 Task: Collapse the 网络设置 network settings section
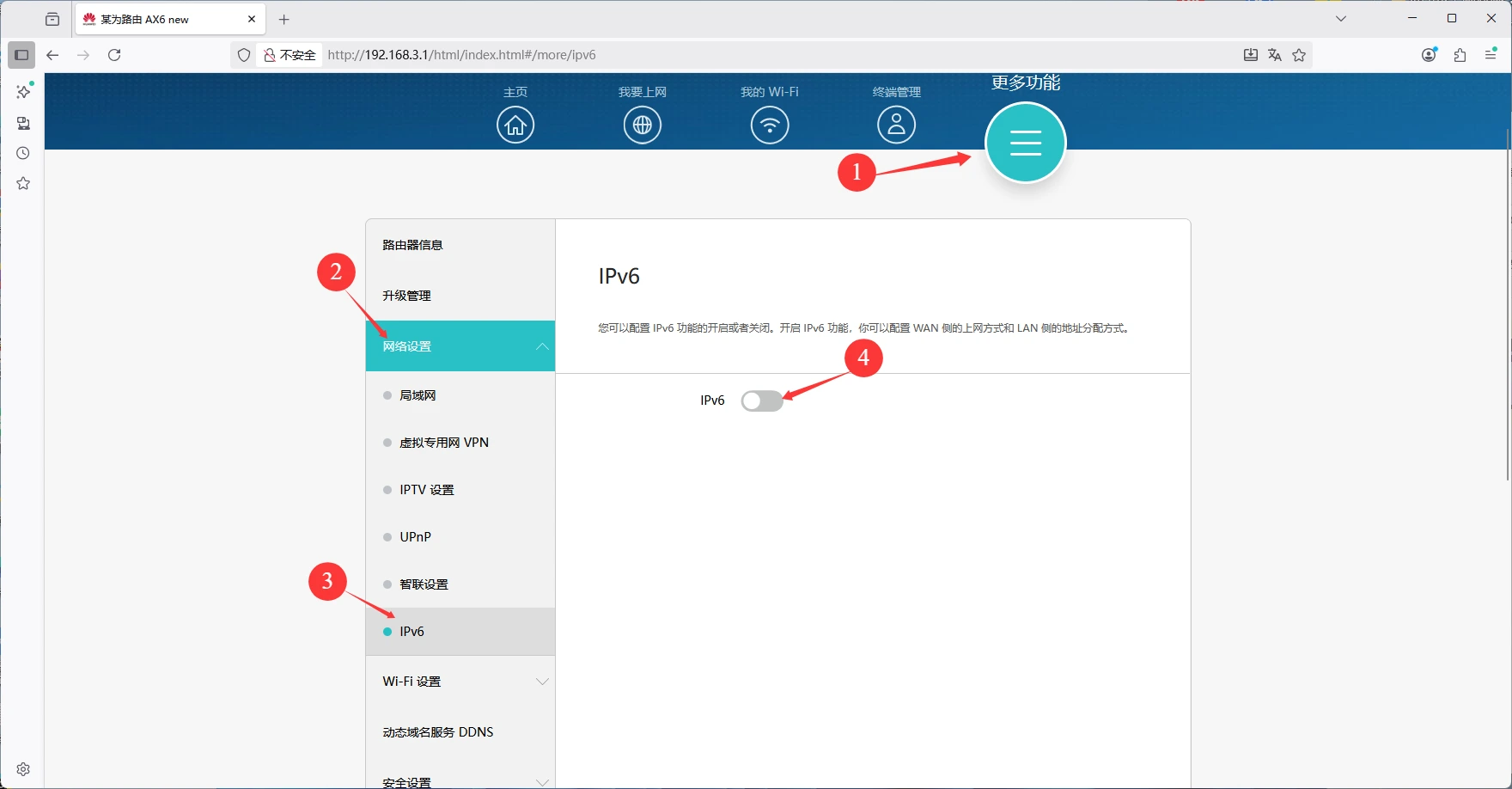tap(460, 346)
